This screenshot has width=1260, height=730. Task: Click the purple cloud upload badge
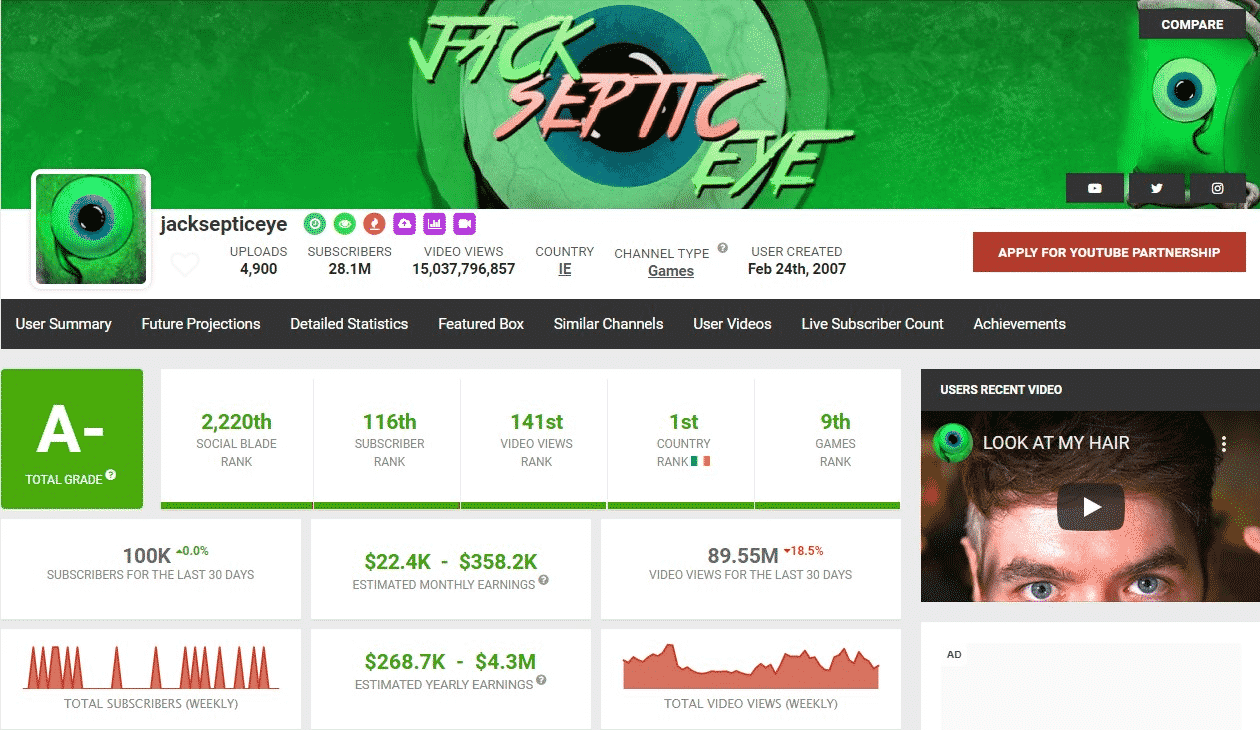coord(404,223)
